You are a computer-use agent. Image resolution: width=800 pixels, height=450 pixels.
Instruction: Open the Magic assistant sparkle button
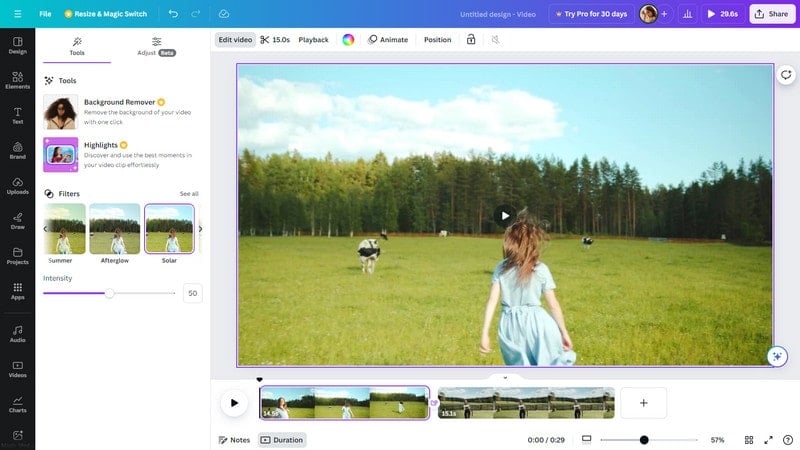coord(777,356)
